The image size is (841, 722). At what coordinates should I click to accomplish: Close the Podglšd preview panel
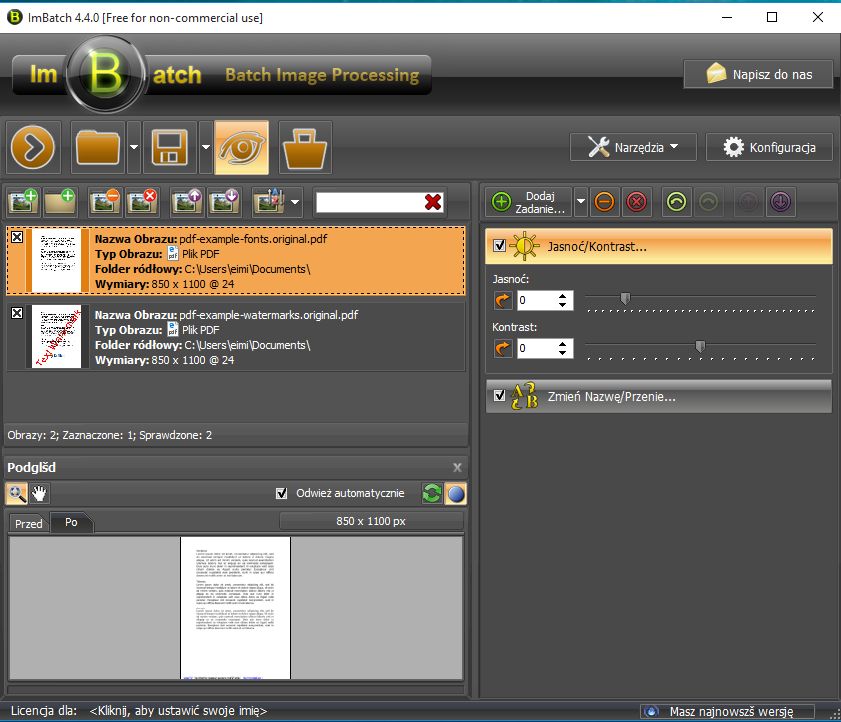click(457, 467)
